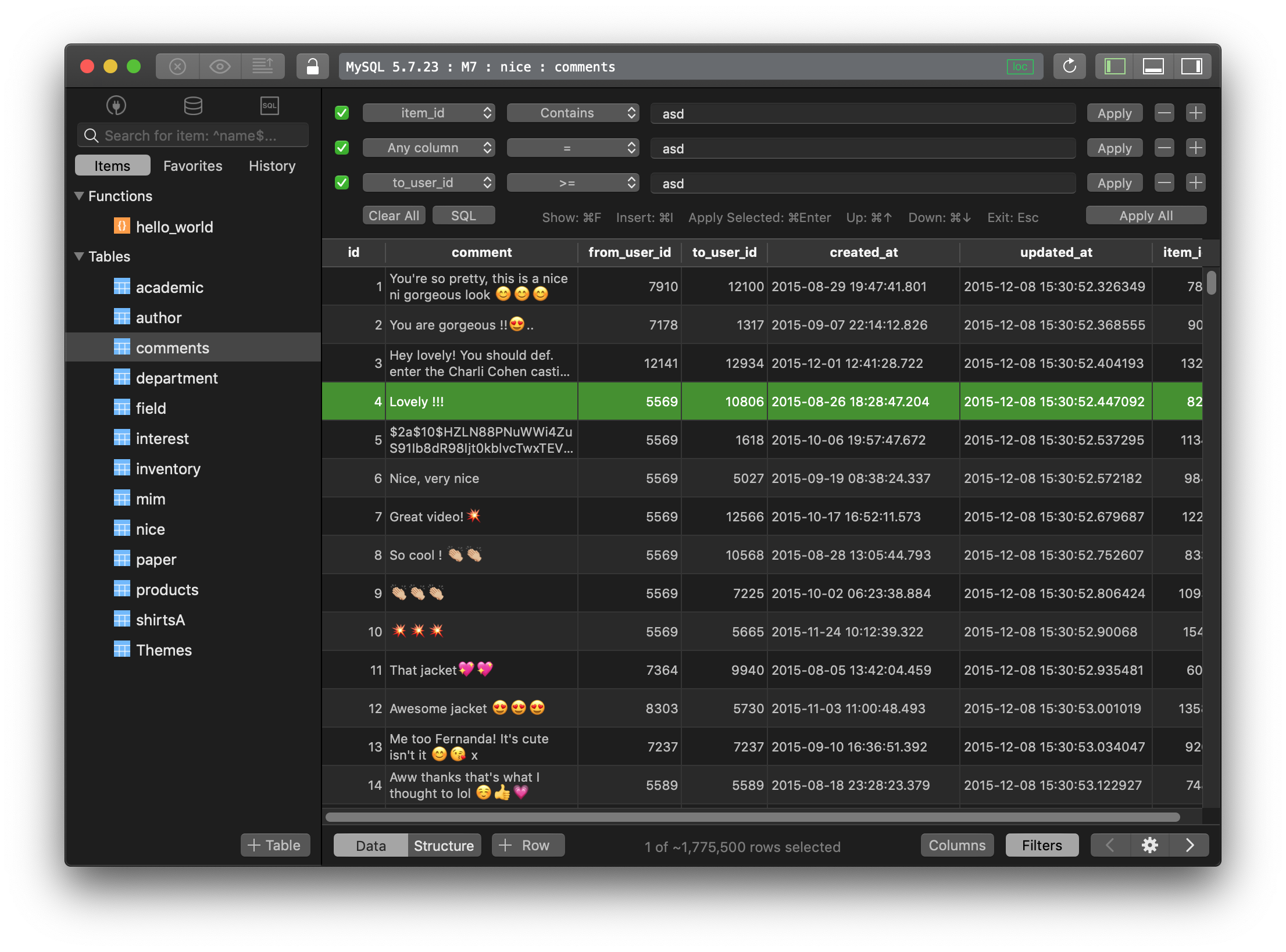Image resolution: width=1286 pixels, height=952 pixels.
Task: Click the green left-sidebar layout icon top right
Action: 1114,66
